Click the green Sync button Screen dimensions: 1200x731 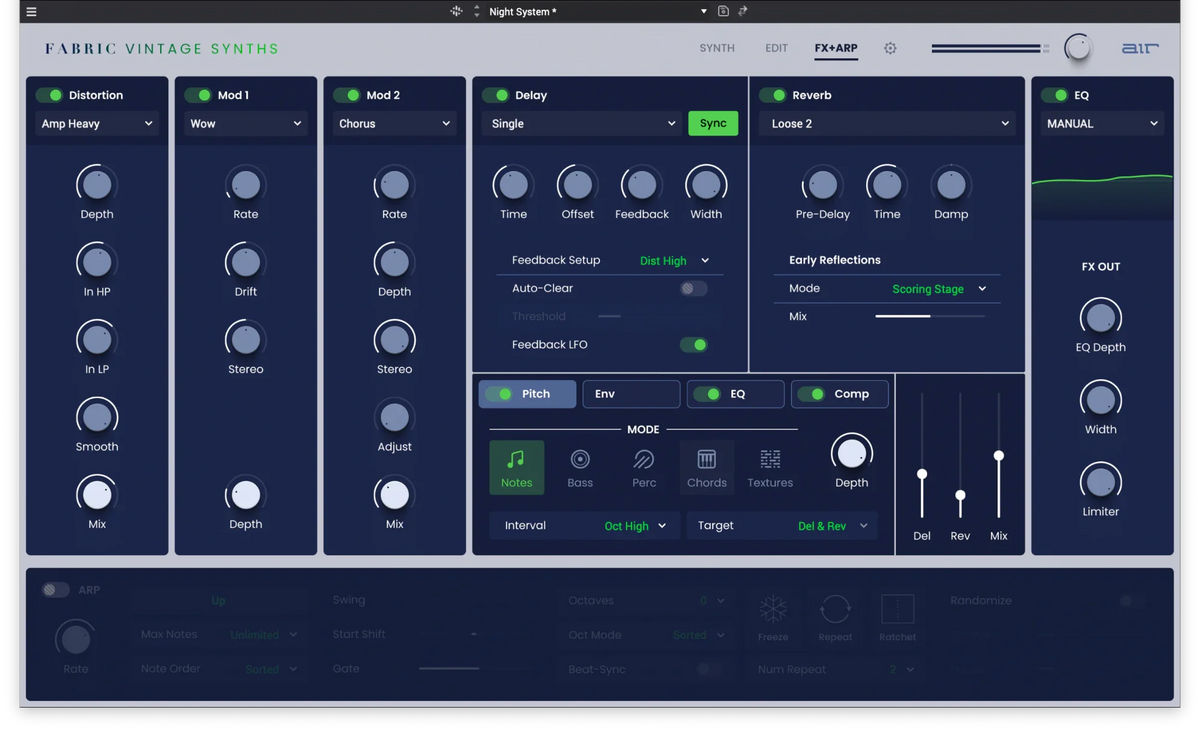click(713, 123)
